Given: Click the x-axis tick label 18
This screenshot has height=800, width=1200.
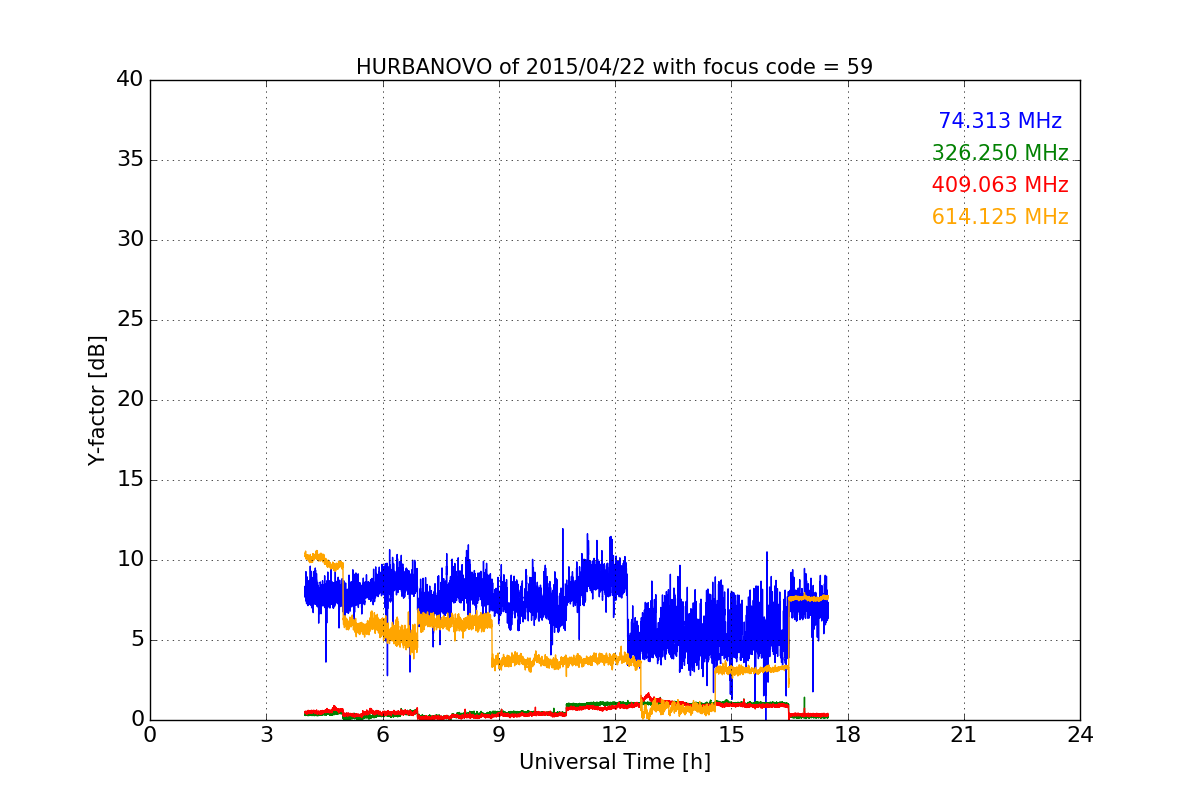Looking at the screenshot, I should [847, 735].
